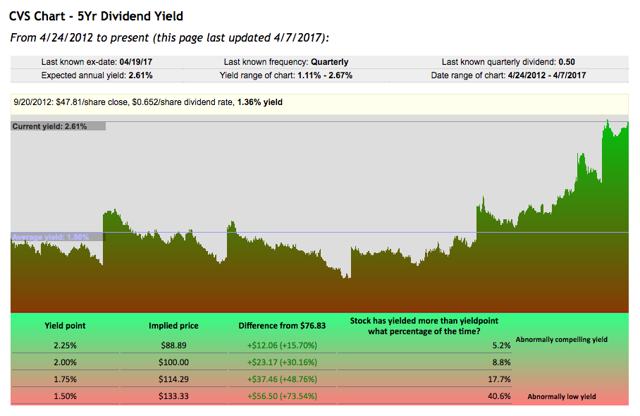The width and height of the screenshot is (640, 416).
Task: Click the 40.6% time percentage
Action: [x=499, y=396]
